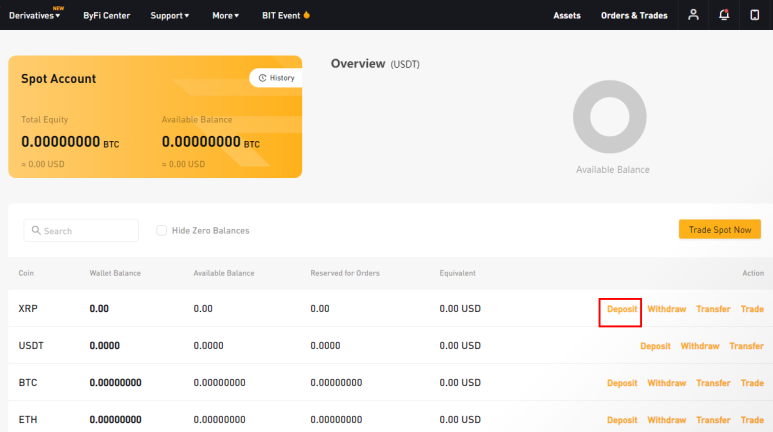Click Trade for XRP

pos(752,309)
